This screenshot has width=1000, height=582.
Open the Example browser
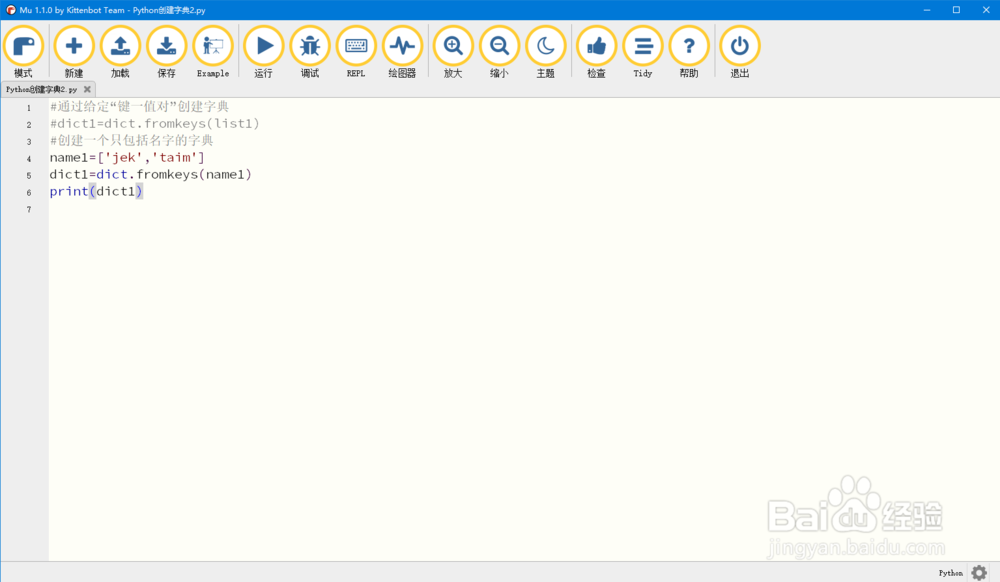(x=212, y=45)
